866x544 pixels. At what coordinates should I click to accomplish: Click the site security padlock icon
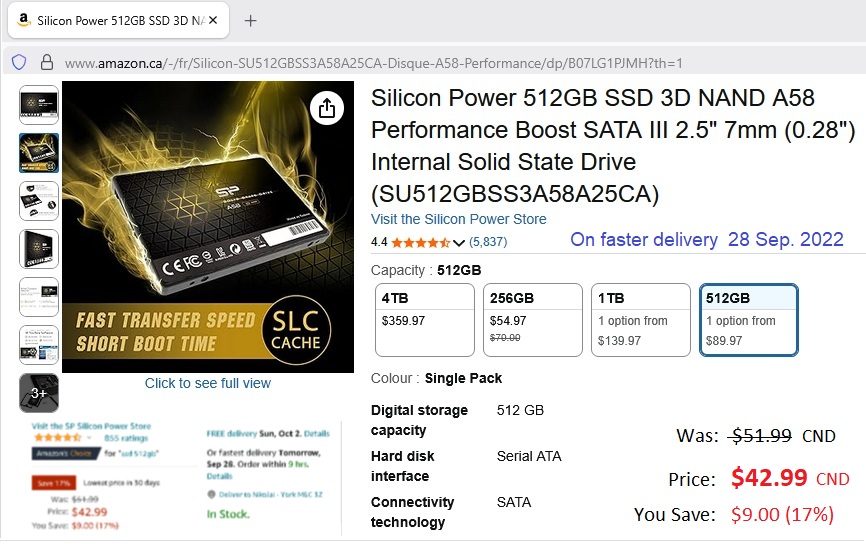tap(46, 62)
